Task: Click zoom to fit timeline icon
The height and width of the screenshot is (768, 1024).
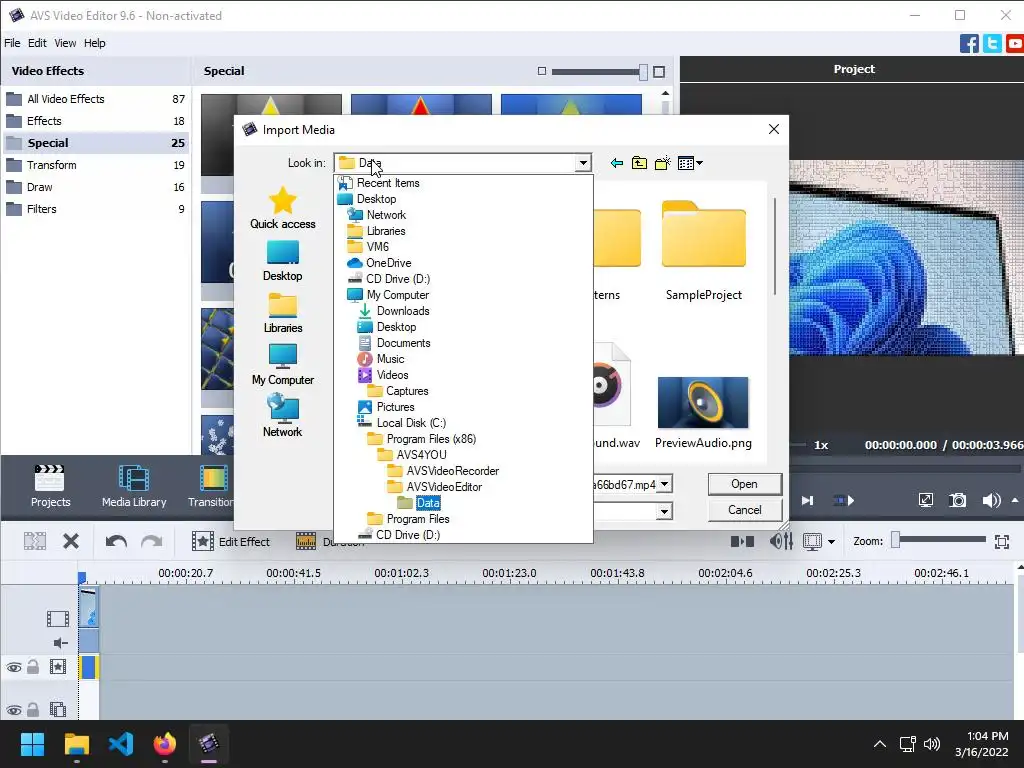Action: pos(1002,541)
